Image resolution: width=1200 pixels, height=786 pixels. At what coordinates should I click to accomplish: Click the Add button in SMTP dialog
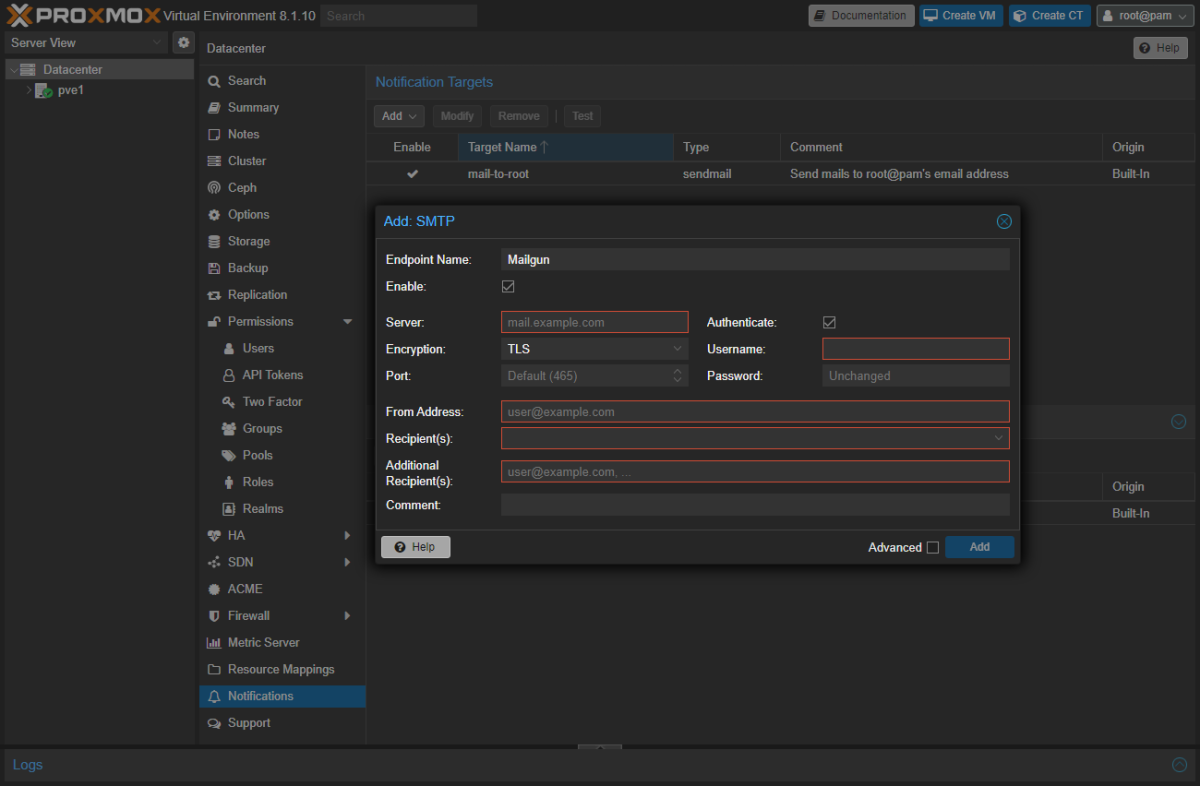point(979,547)
